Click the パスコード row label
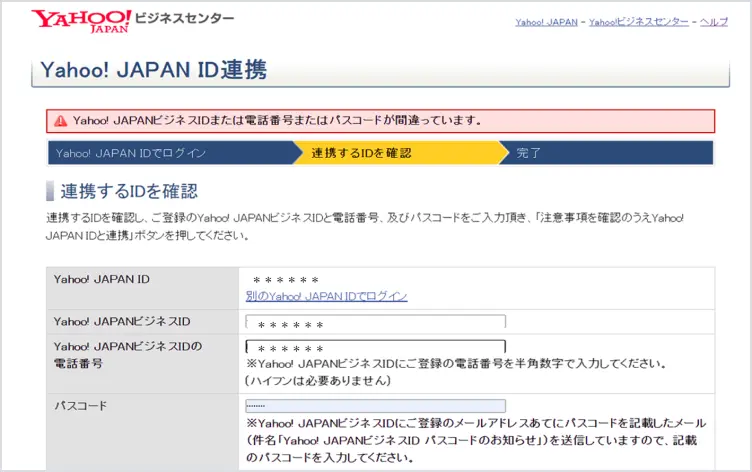 81,406
